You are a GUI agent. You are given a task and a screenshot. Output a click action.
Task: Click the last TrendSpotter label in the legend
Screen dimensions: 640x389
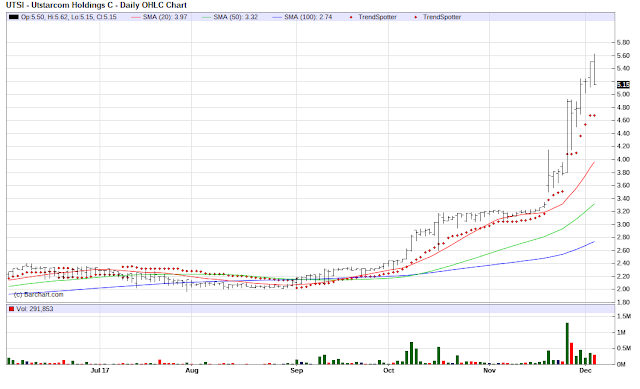(442, 17)
